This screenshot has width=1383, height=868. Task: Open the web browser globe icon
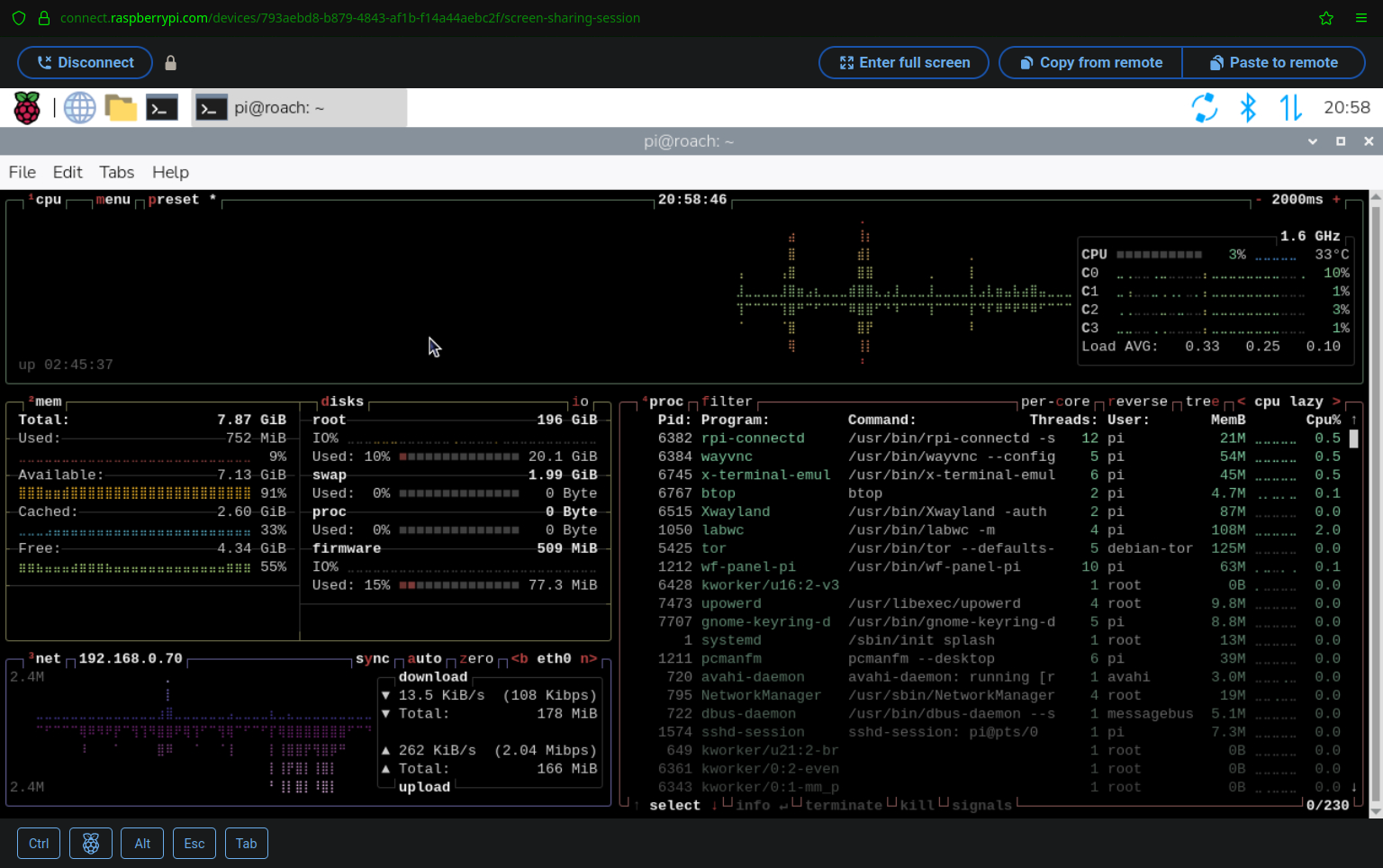79,108
